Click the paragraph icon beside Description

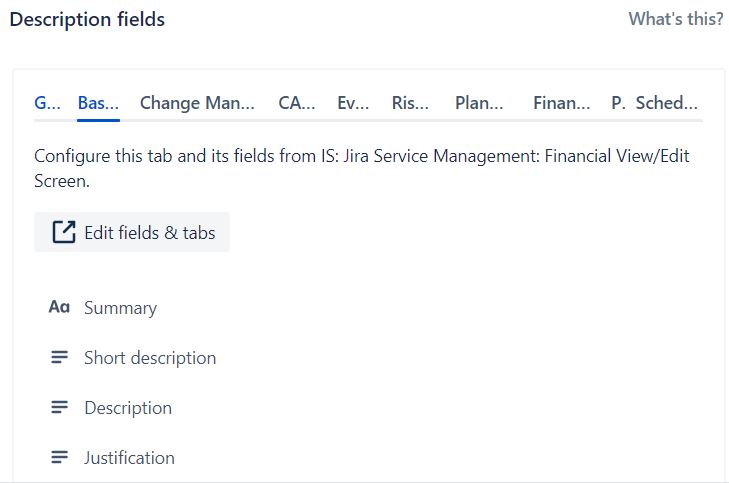(60, 407)
